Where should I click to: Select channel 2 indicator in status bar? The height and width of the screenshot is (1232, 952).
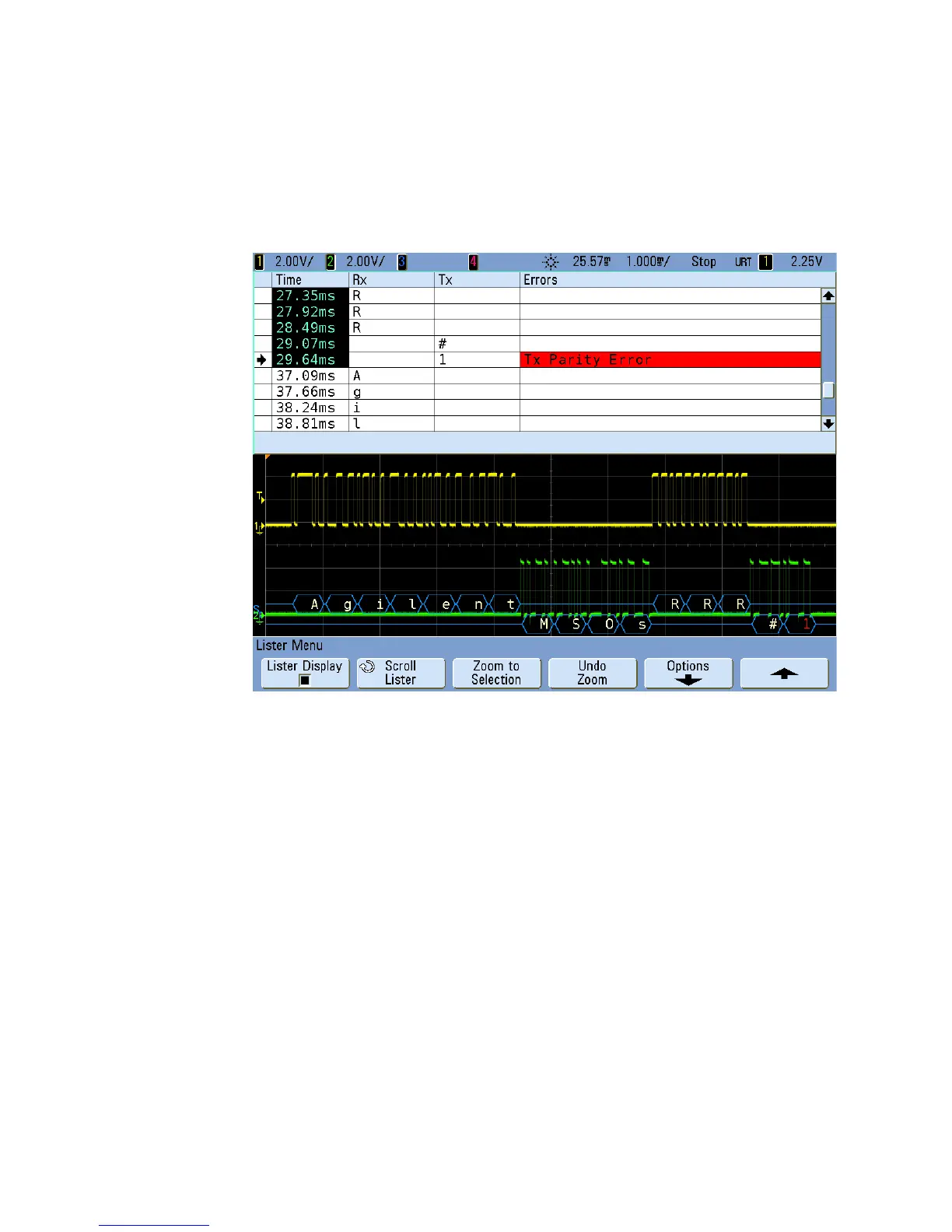331,262
